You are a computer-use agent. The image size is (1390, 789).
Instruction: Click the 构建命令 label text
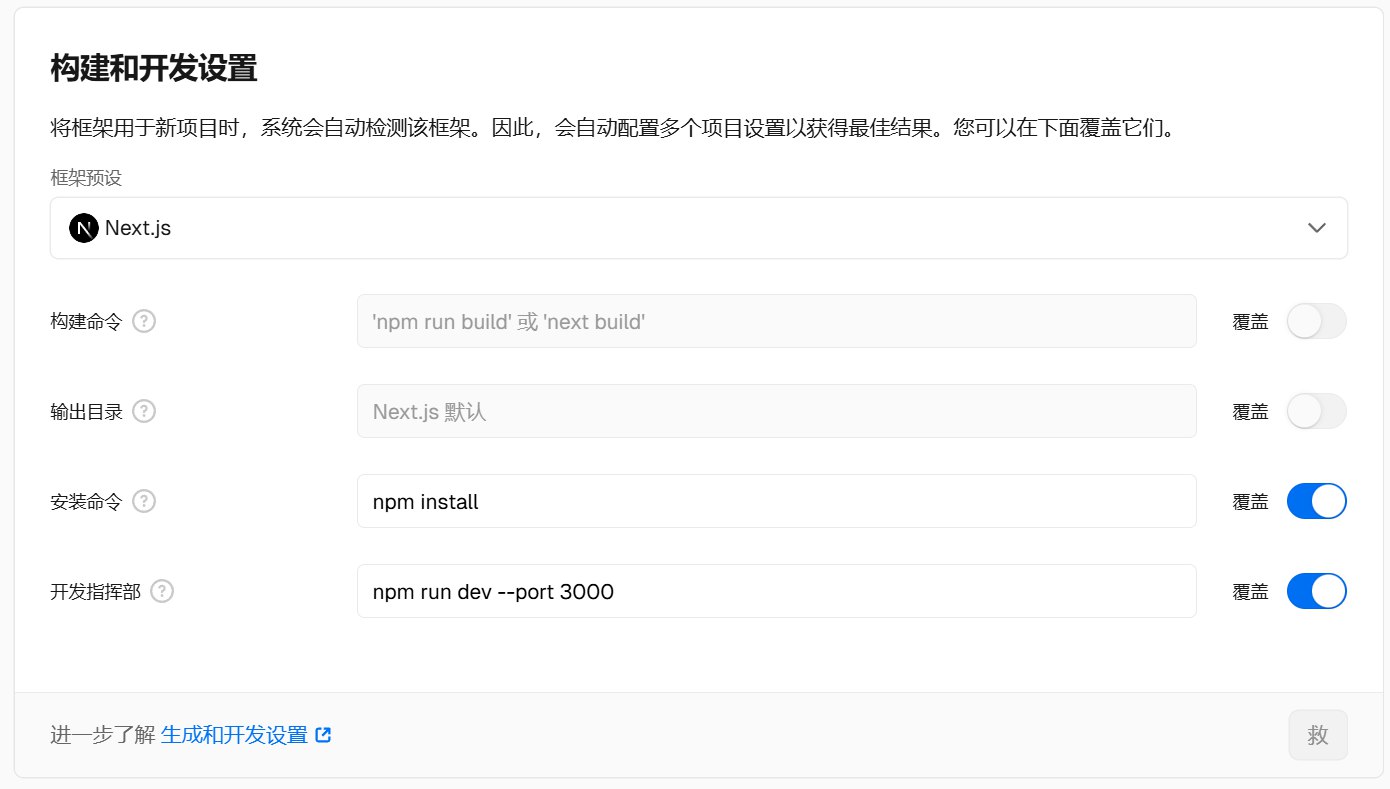(x=86, y=322)
